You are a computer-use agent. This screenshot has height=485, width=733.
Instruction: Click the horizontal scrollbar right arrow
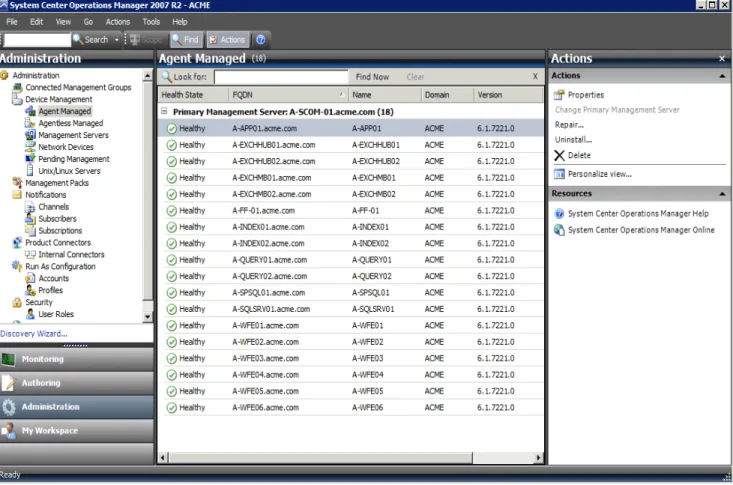539,458
